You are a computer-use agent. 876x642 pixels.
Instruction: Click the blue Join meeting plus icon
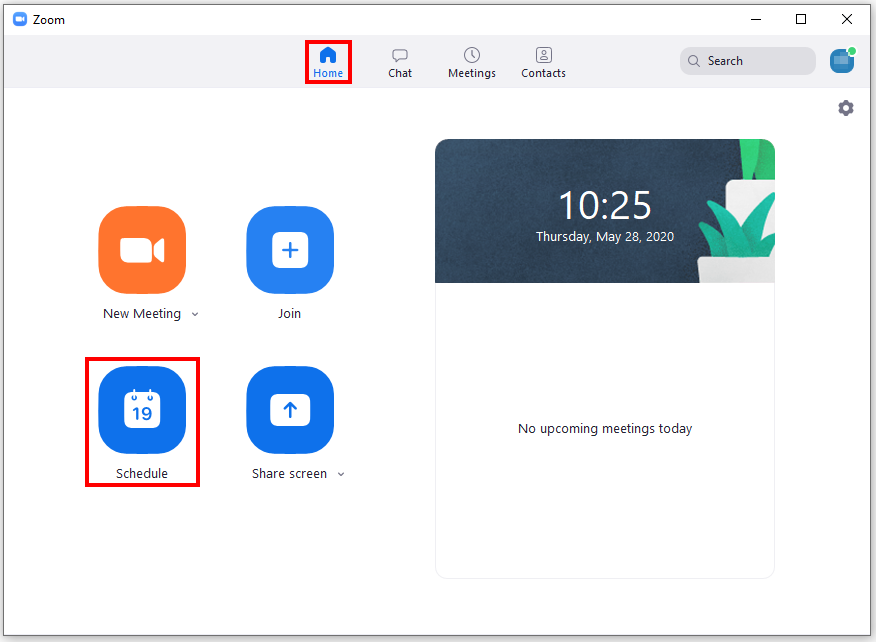(290, 250)
